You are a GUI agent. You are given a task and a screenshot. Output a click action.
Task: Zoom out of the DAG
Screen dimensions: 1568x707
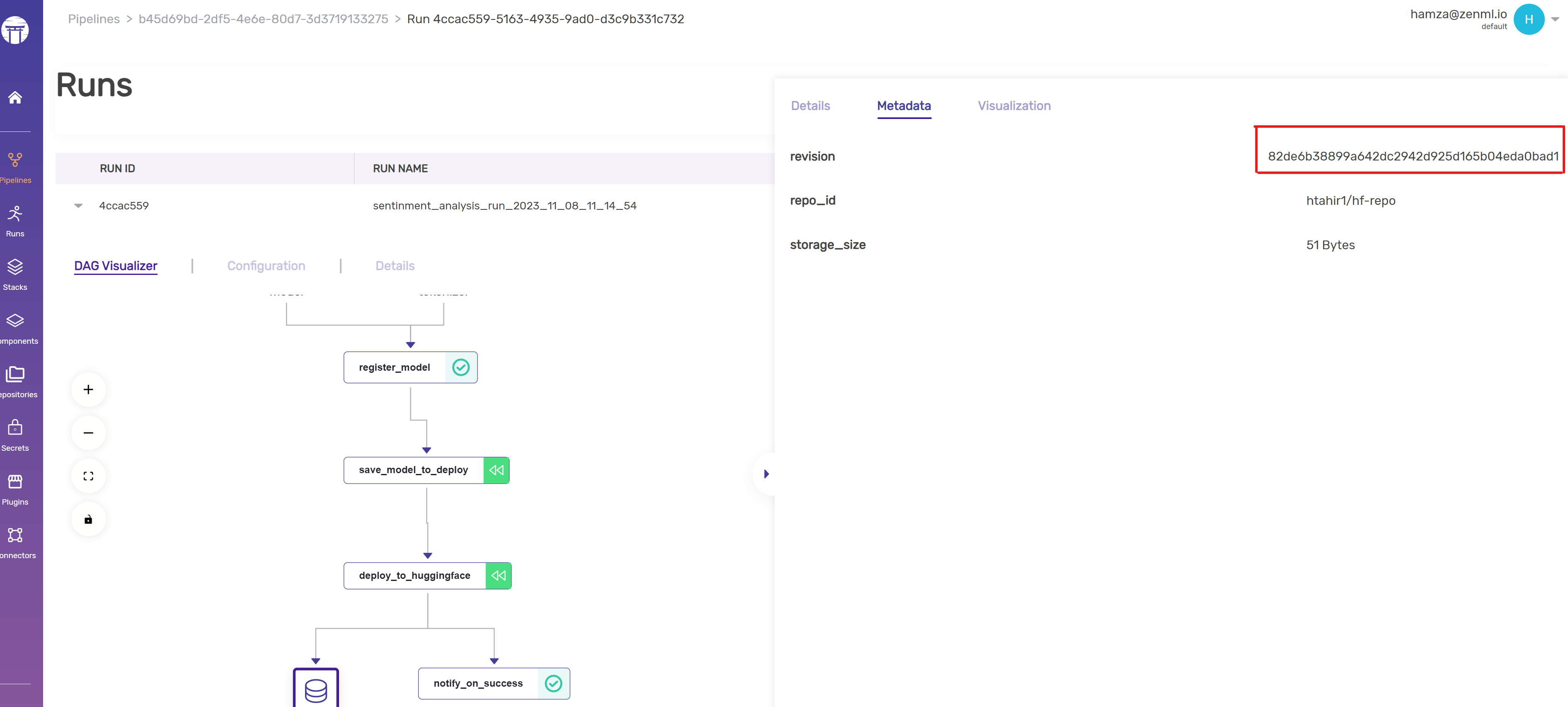(88, 433)
